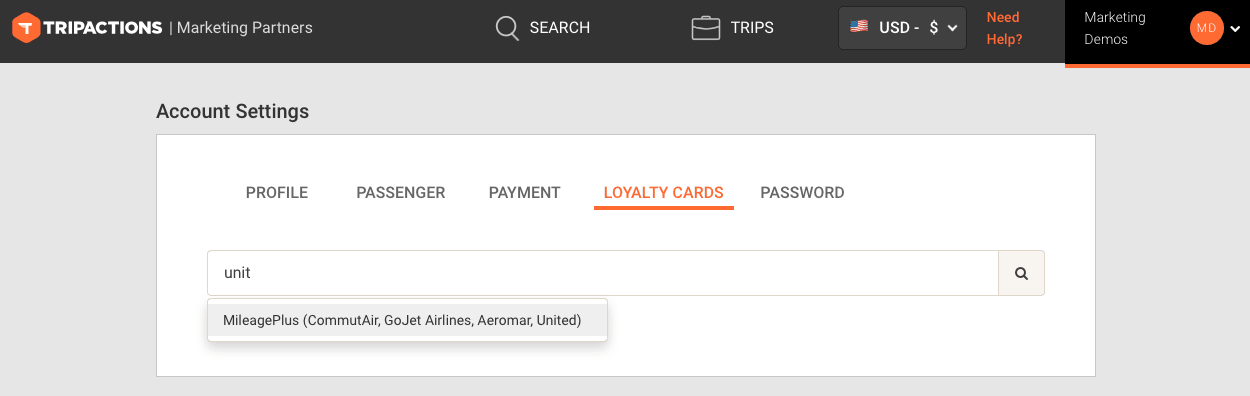Screen dimensions: 1250x396
Task: Click the search button beside loyalty input
Action: tap(1021, 273)
